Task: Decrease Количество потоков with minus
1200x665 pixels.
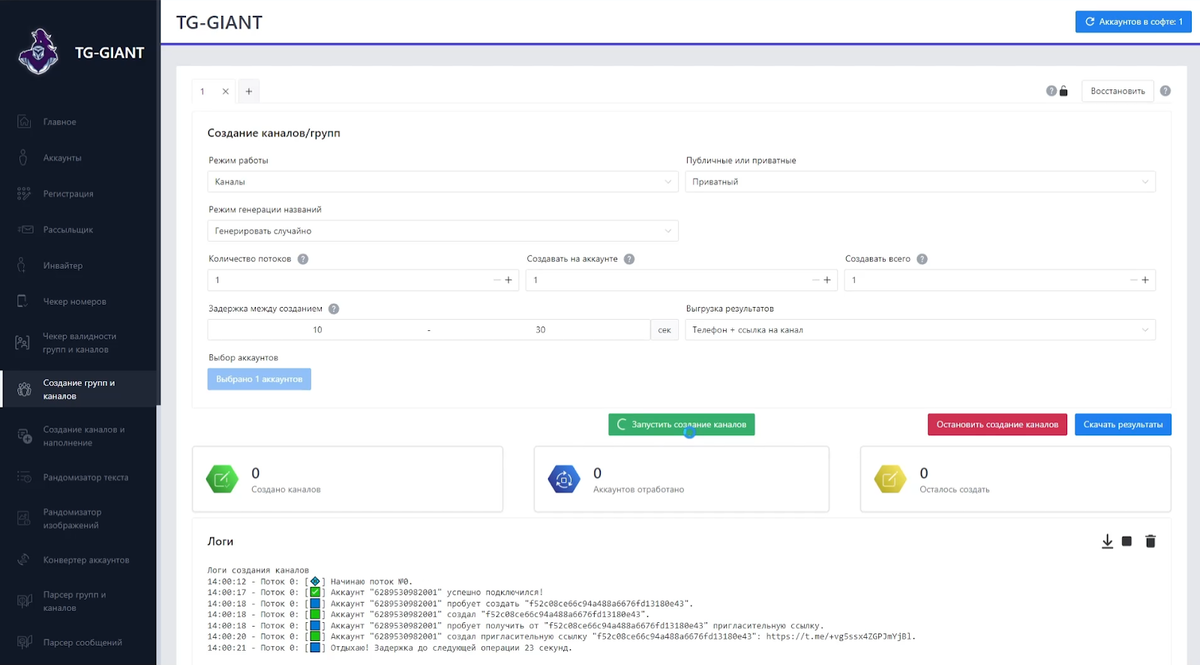Action: click(x=497, y=281)
